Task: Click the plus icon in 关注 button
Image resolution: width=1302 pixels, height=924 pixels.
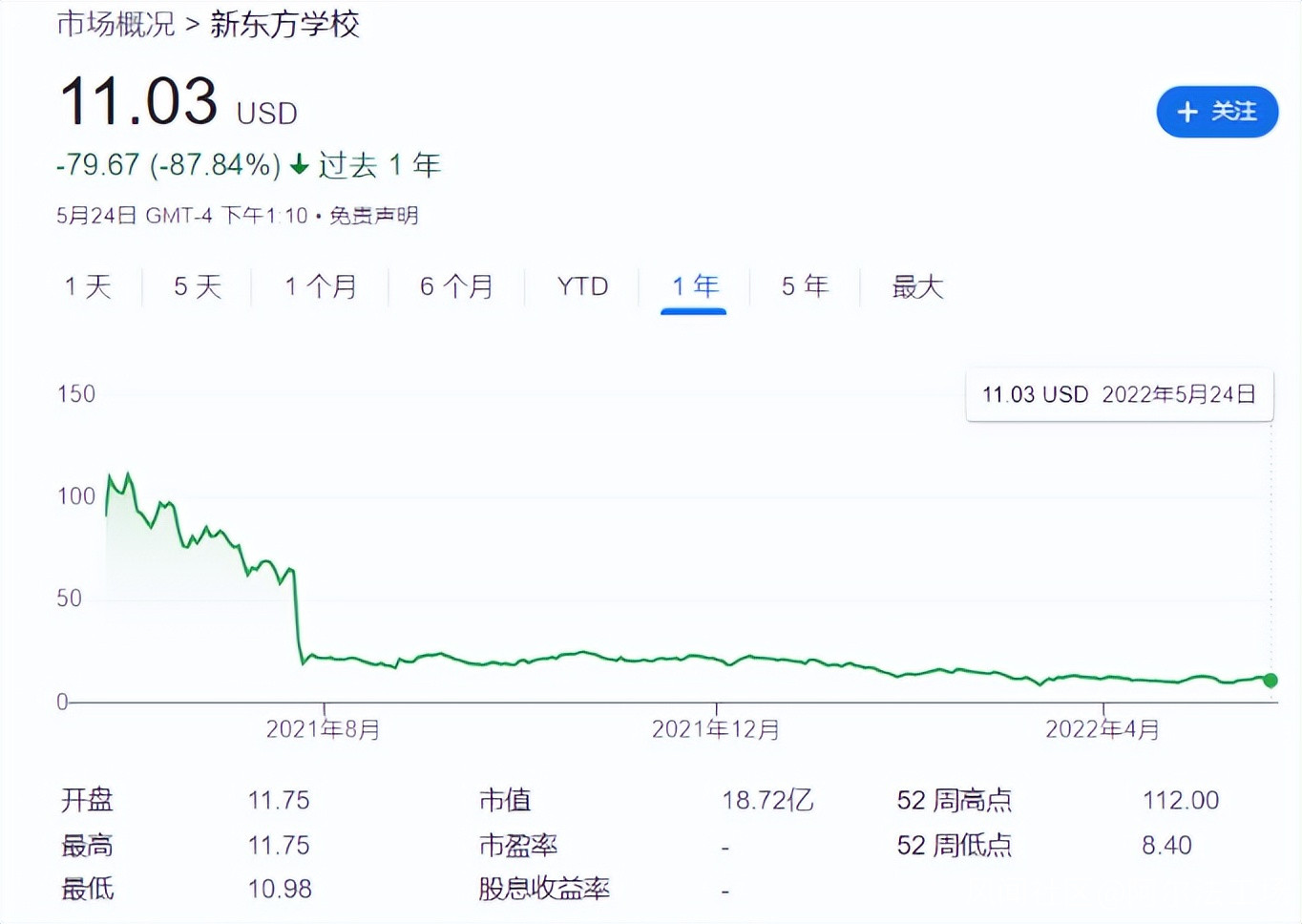Action: [1186, 113]
